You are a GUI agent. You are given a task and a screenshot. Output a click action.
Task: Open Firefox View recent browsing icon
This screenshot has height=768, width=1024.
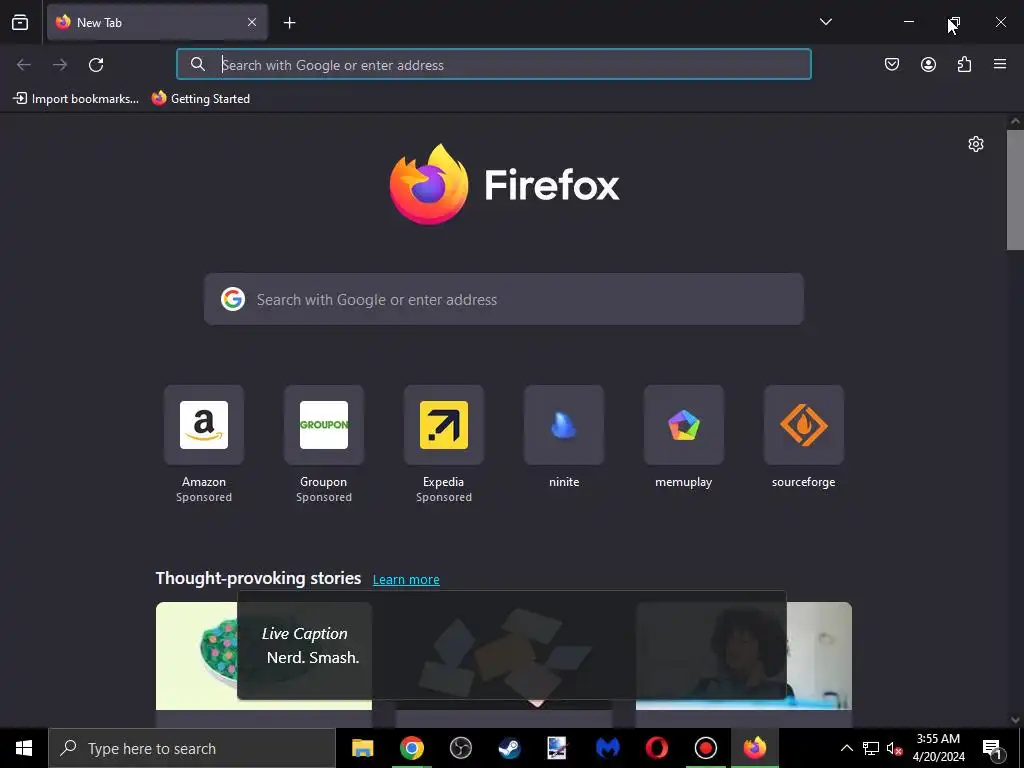tap(20, 22)
